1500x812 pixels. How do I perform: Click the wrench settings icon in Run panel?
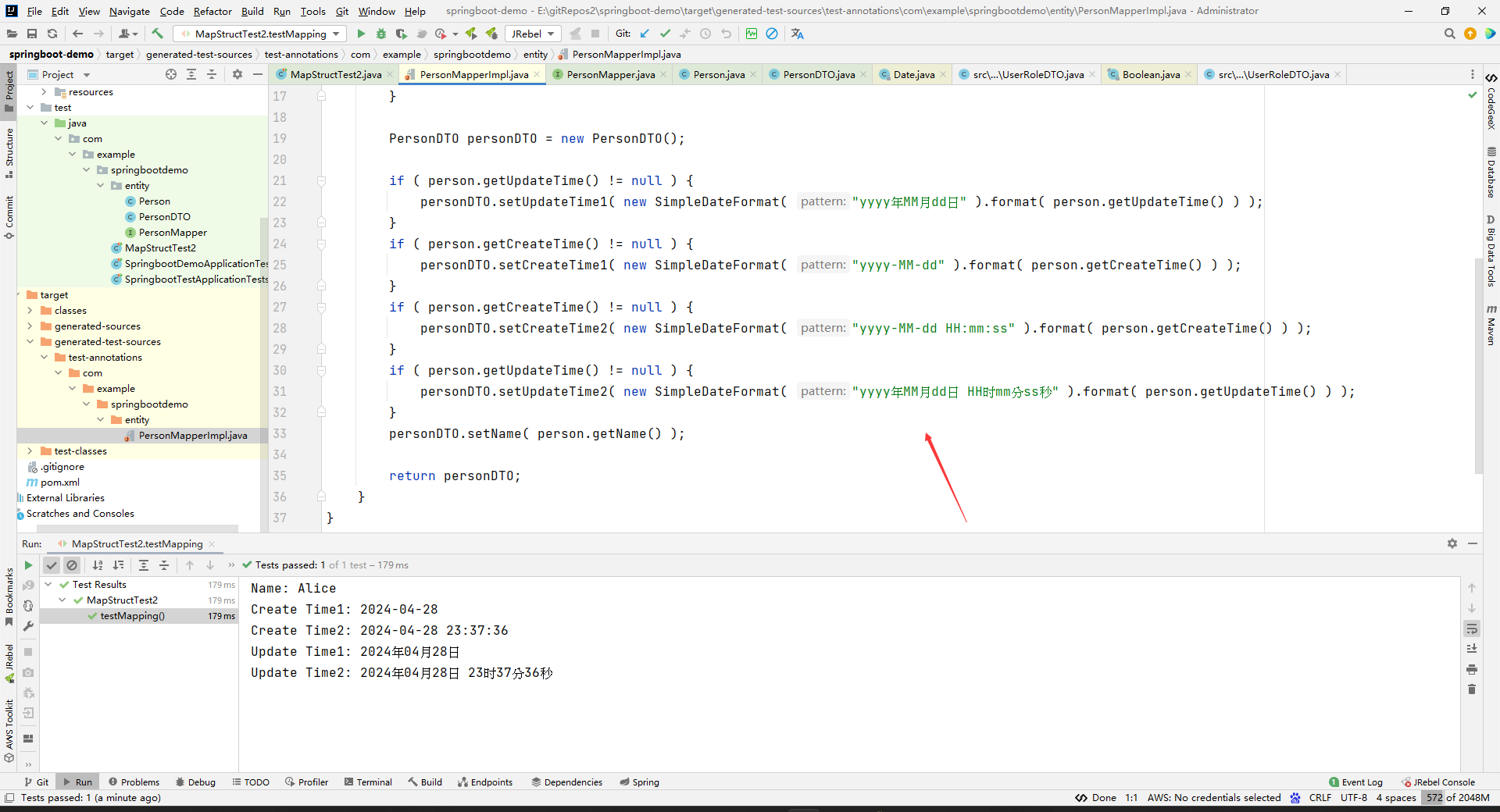28,626
